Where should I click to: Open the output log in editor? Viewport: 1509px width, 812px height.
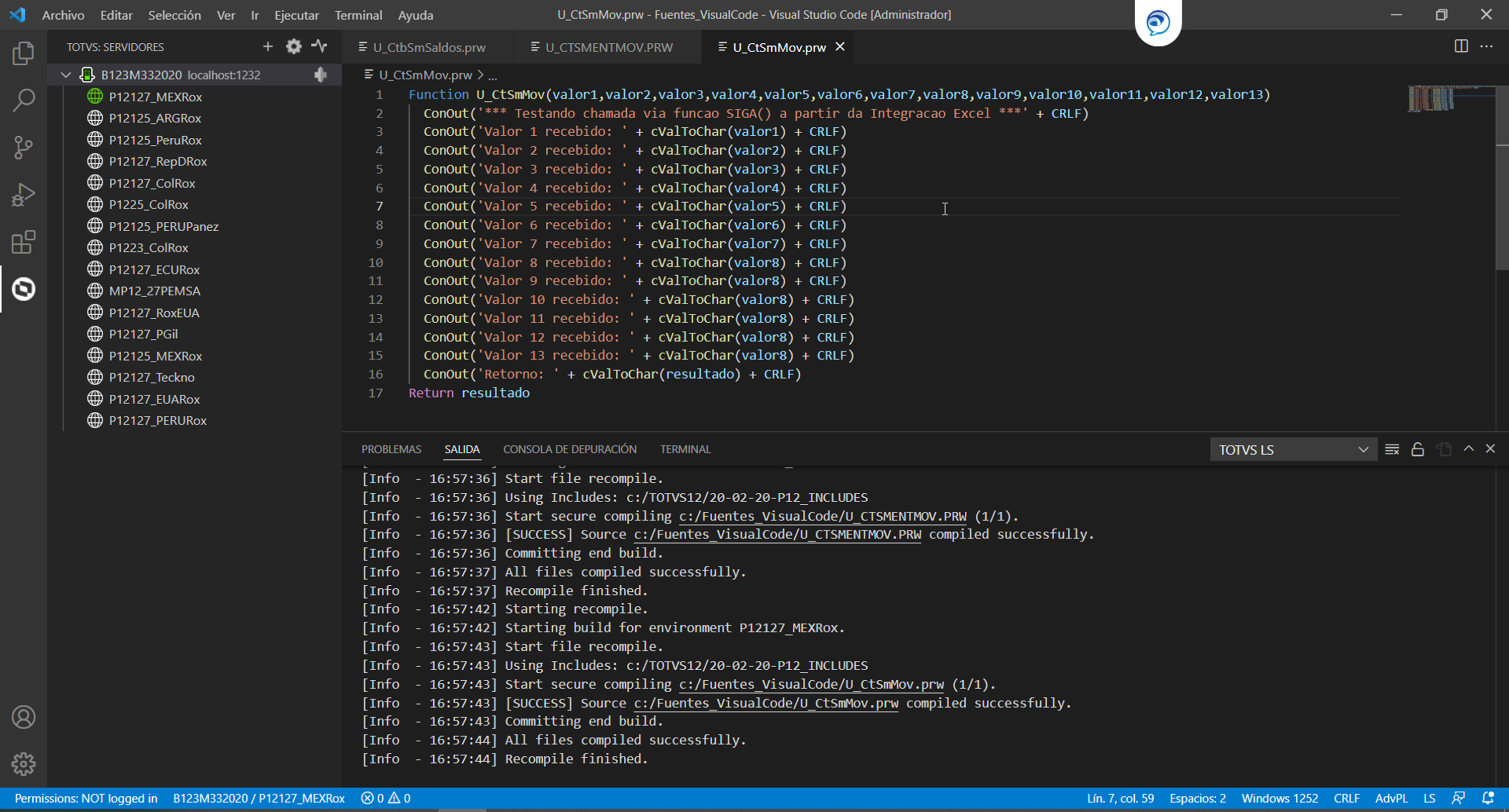(1444, 449)
